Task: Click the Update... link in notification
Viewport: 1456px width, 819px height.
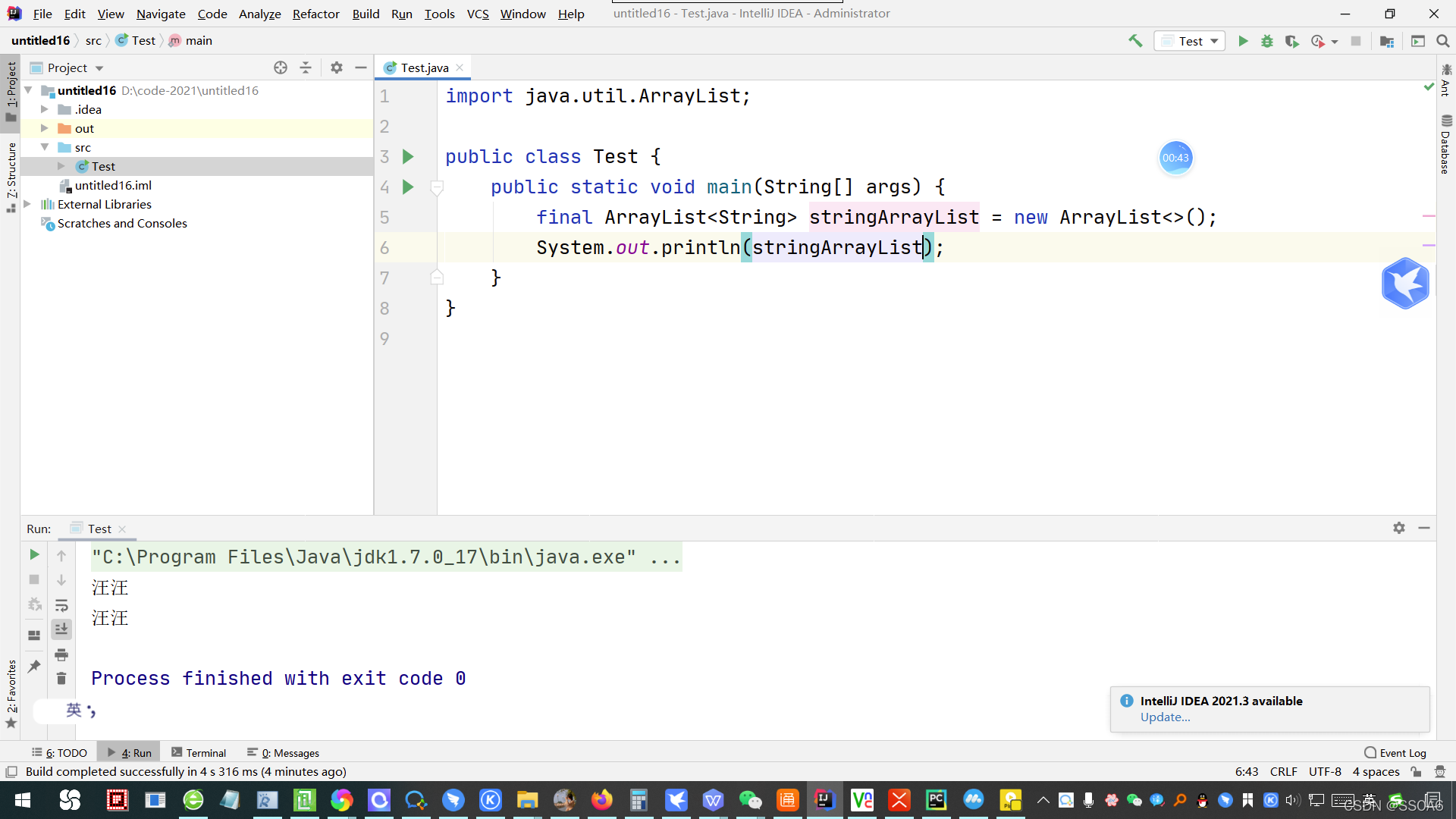Action: [x=1165, y=717]
